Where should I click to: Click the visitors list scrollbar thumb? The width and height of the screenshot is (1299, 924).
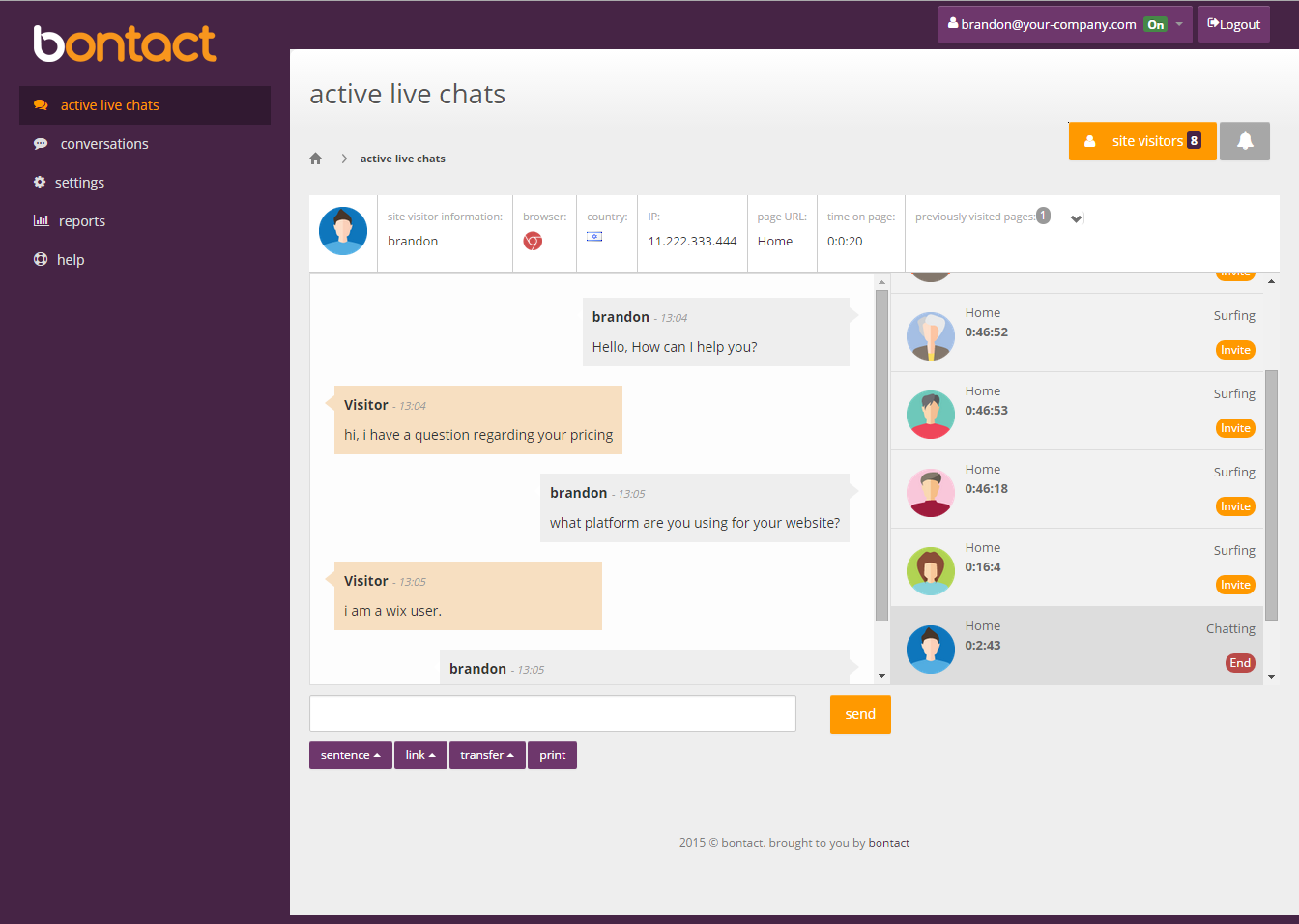tap(1271, 495)
